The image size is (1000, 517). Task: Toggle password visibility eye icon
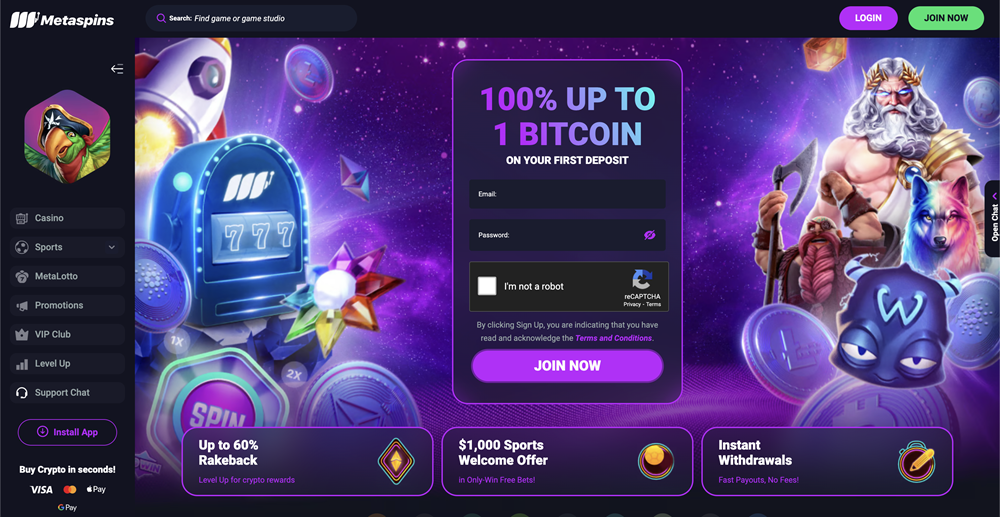(649, 235)
